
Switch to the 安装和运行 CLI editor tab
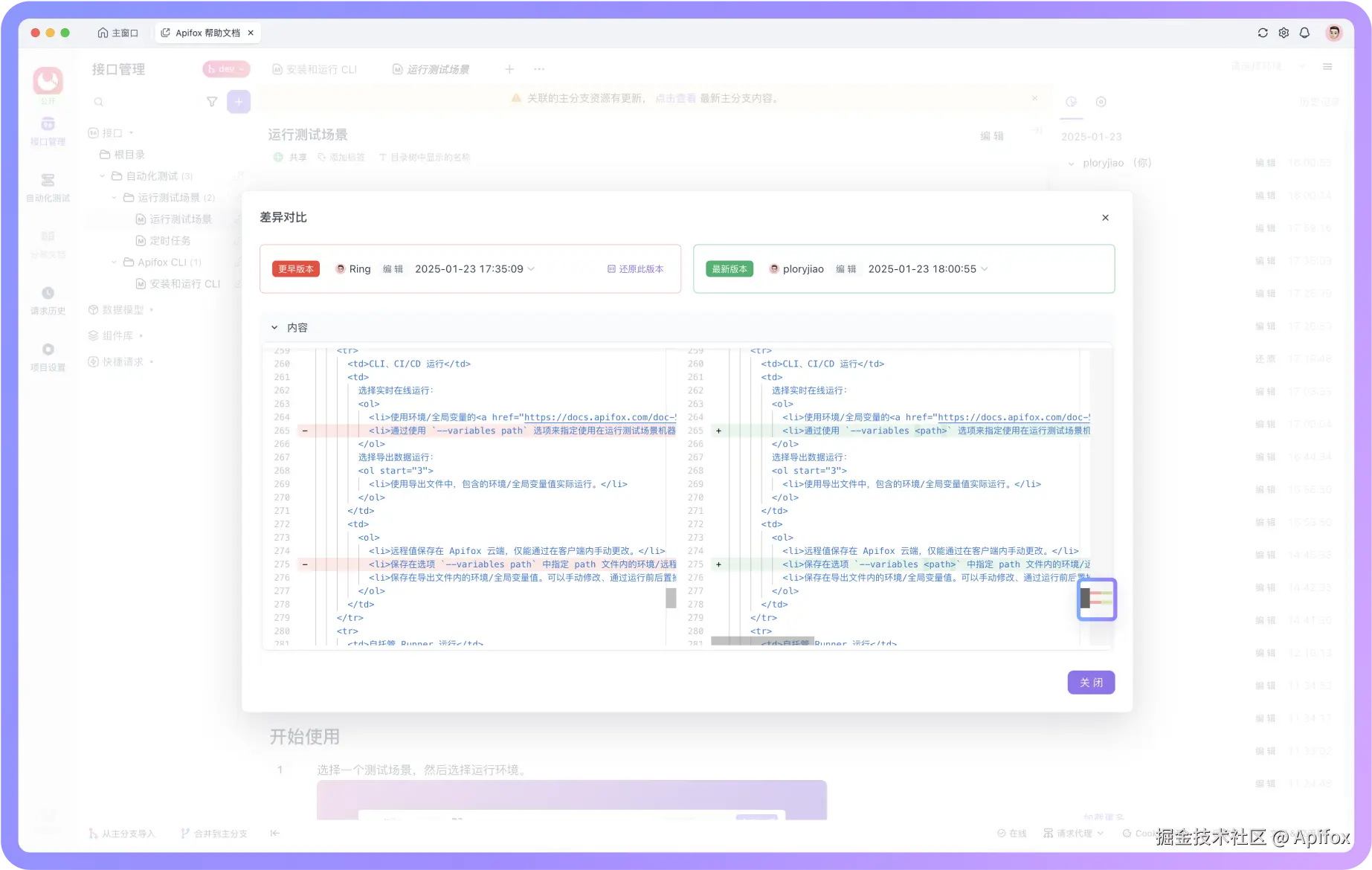(315, 69)
